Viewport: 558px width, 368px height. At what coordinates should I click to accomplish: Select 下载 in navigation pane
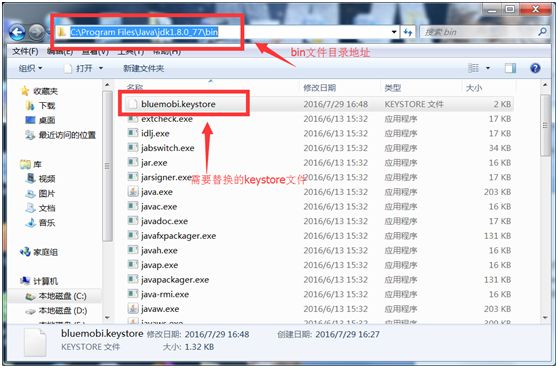[x=47, y=106]
